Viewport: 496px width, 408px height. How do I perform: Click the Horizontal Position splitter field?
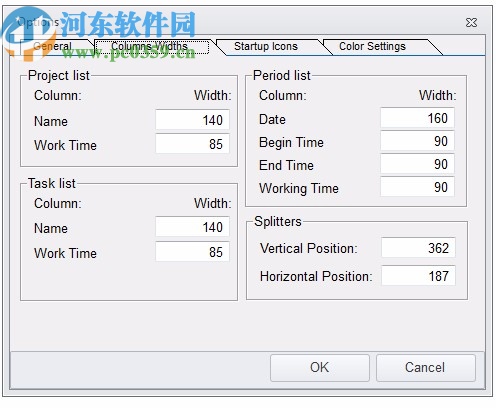coord(418,276)
